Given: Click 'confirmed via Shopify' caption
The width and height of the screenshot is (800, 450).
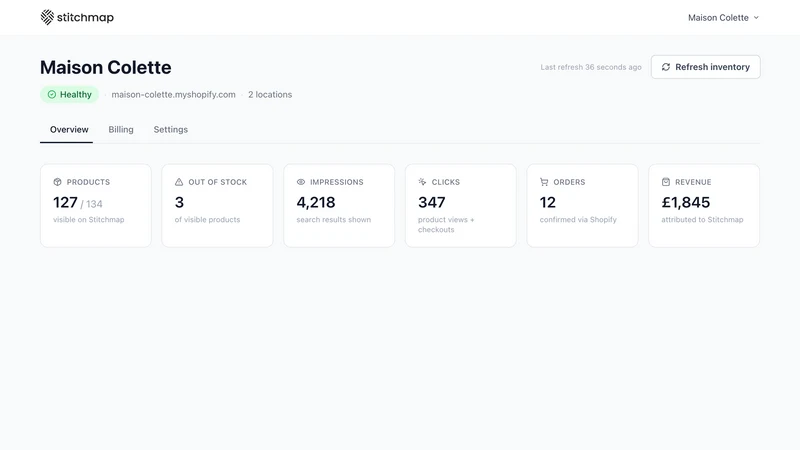Looking at the screenshot, I should click(x=578, y=220).
